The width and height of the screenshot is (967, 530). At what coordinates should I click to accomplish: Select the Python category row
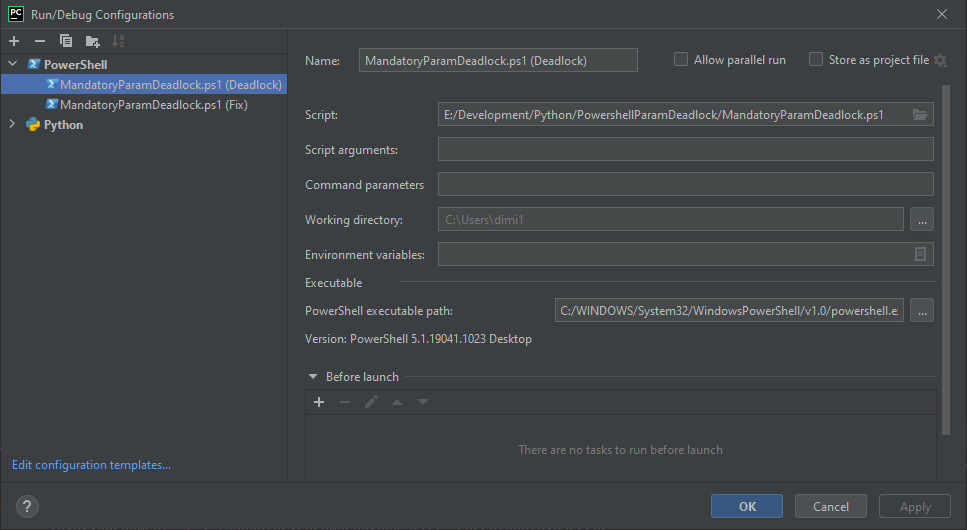[144, 125]
